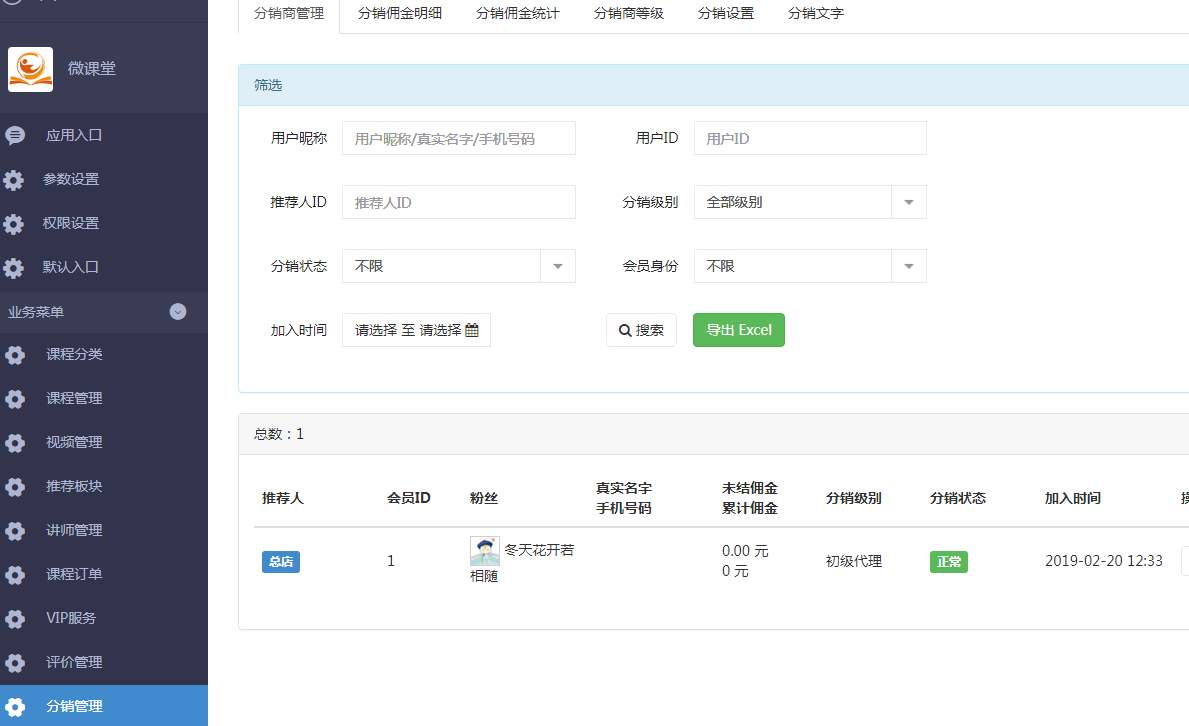
Task: Expand the 分销状态 dropdown
Action: (x=458, y=266)
